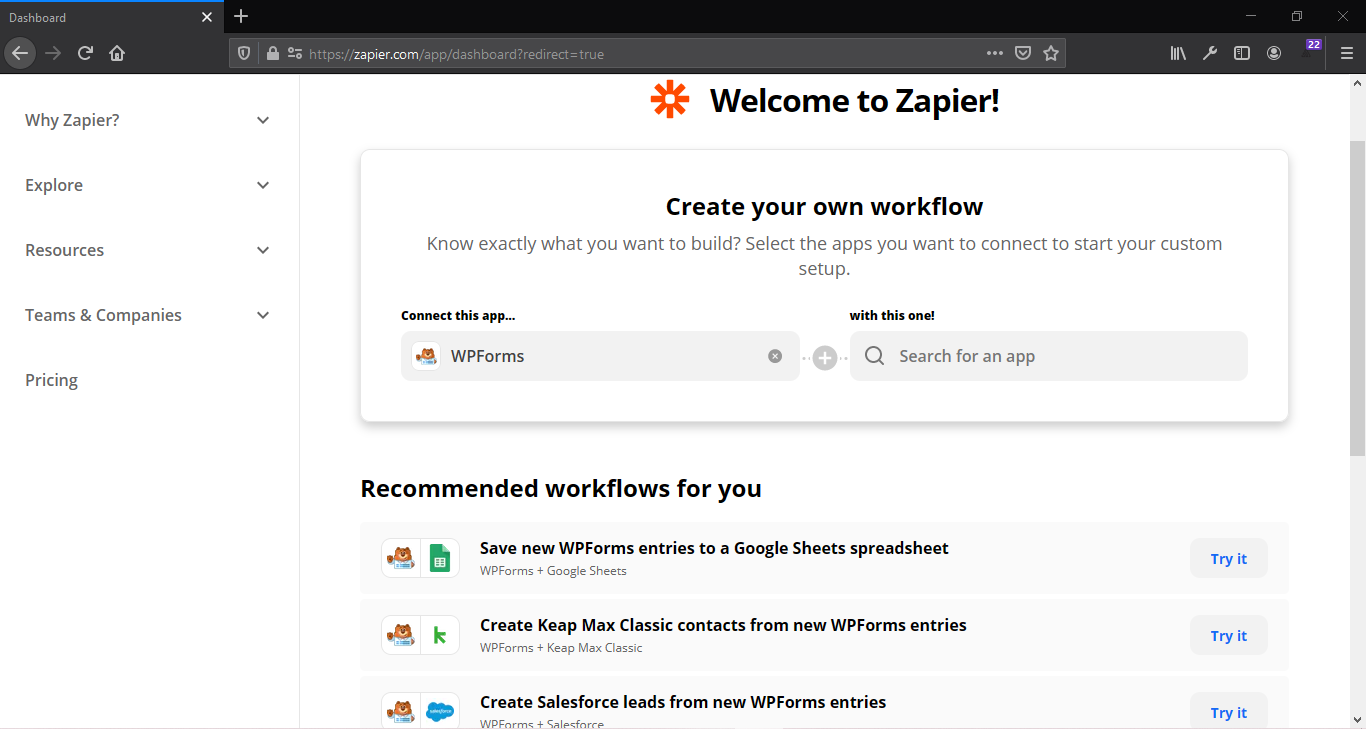Click the wrench developer tools icon
Screen dimensions: 1366x729
(1210, 54)
